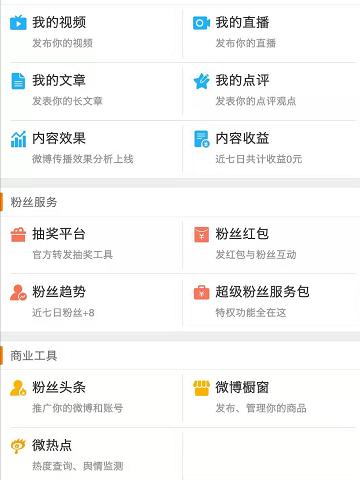Tap the 我的点评 star icon
Viewport: 360px width, 480px height.
(201, 81)
